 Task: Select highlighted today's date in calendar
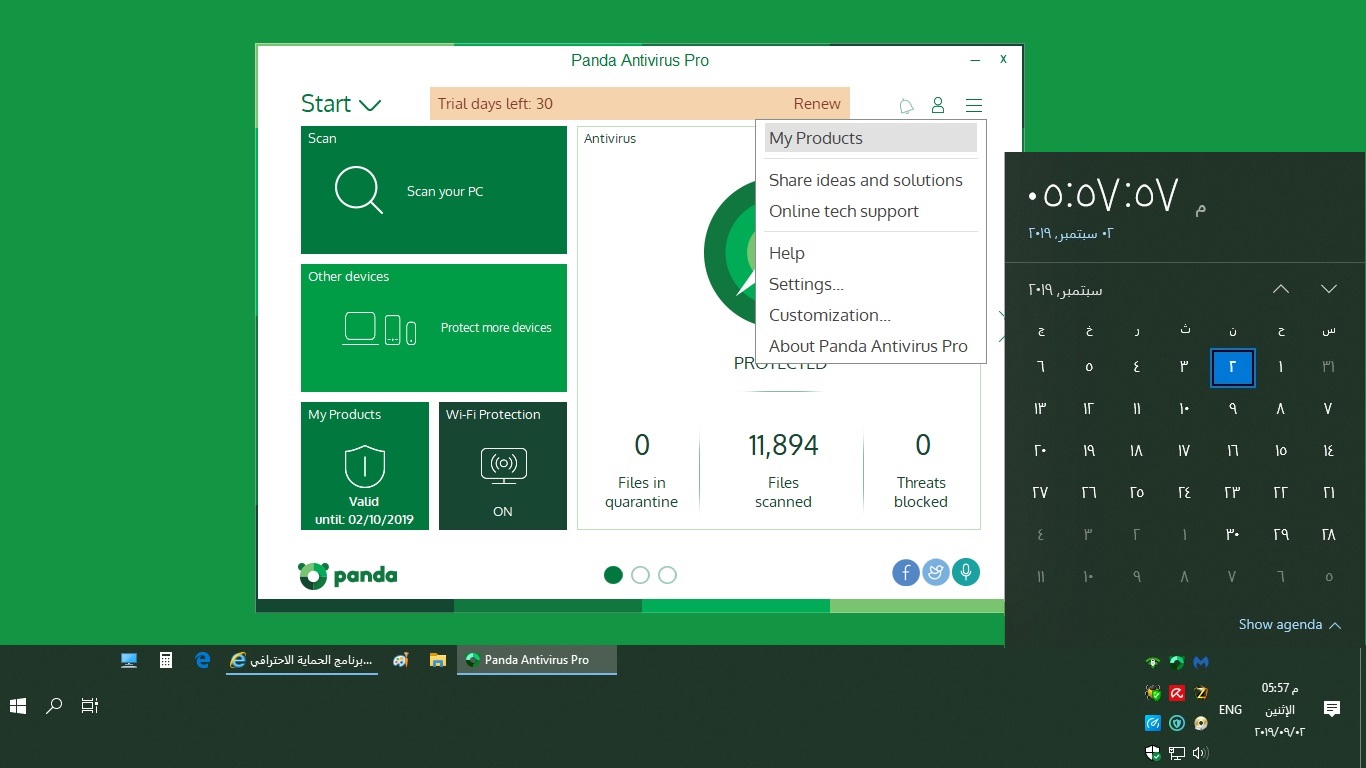coord(1232,367)
